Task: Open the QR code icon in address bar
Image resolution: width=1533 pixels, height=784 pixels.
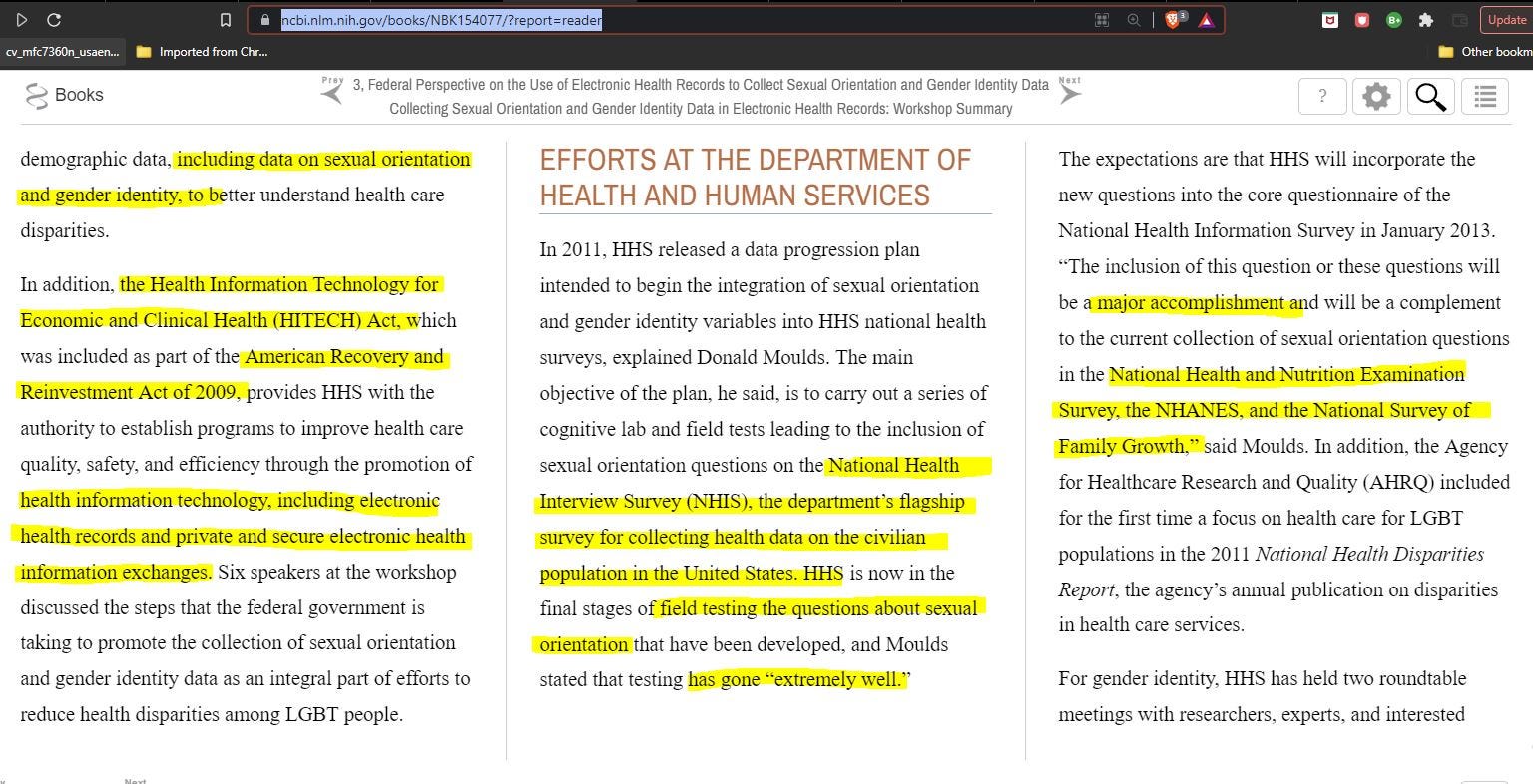Action: pyautogui.click(x=1102, y=20)
